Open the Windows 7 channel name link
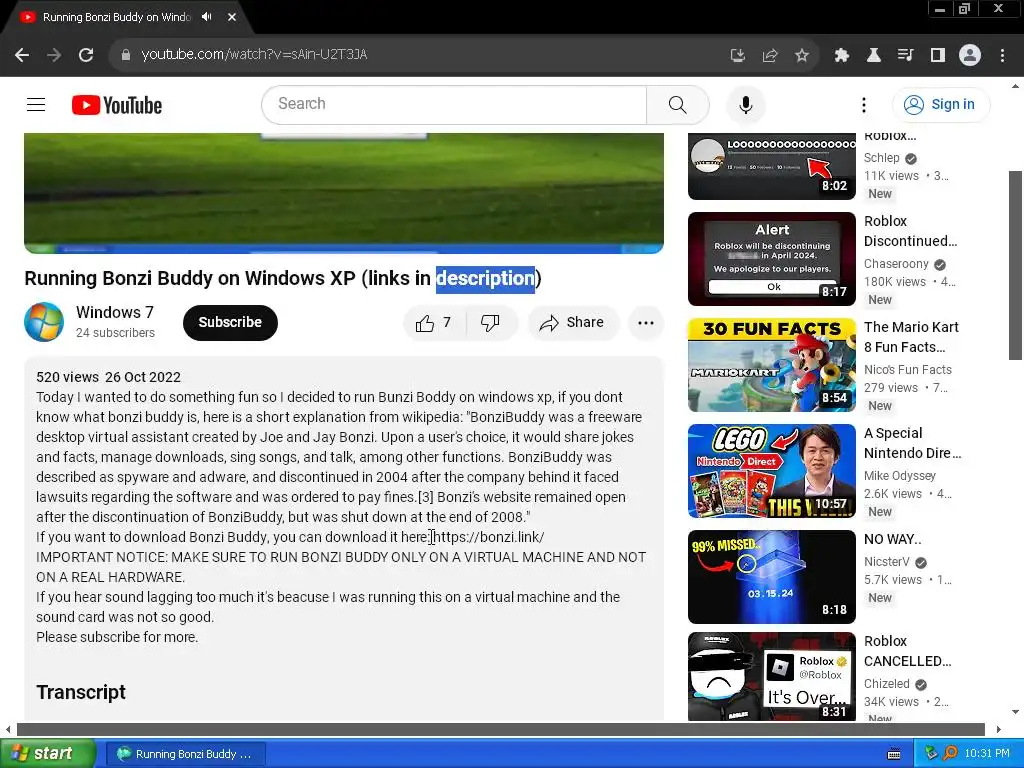The width and height of the screenshot is (1024, 768). coord(114,312)
